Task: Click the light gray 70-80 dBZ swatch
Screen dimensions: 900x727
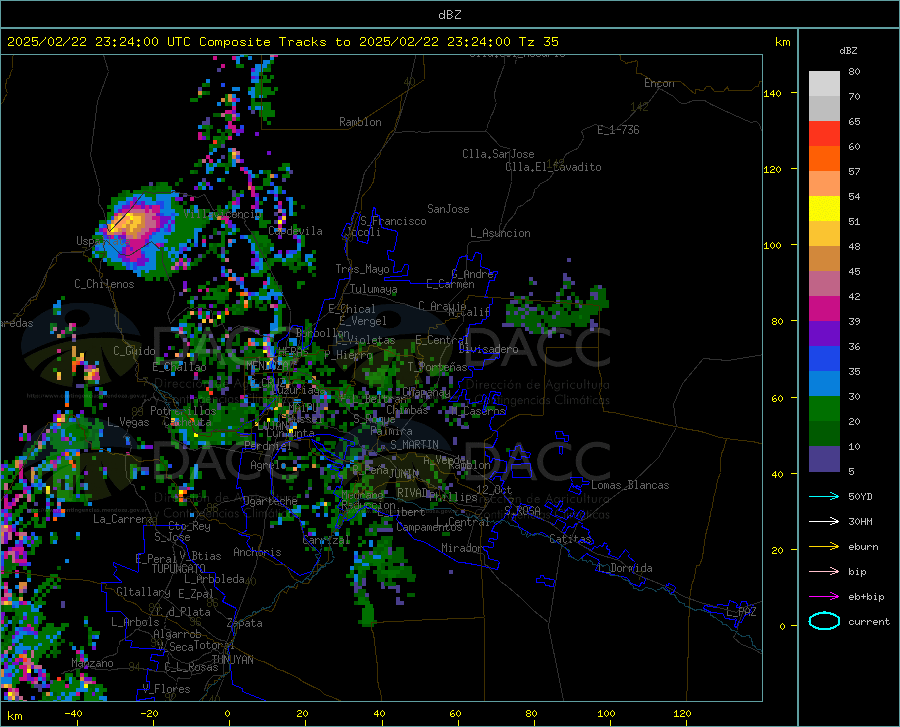Action: point(824,84)
